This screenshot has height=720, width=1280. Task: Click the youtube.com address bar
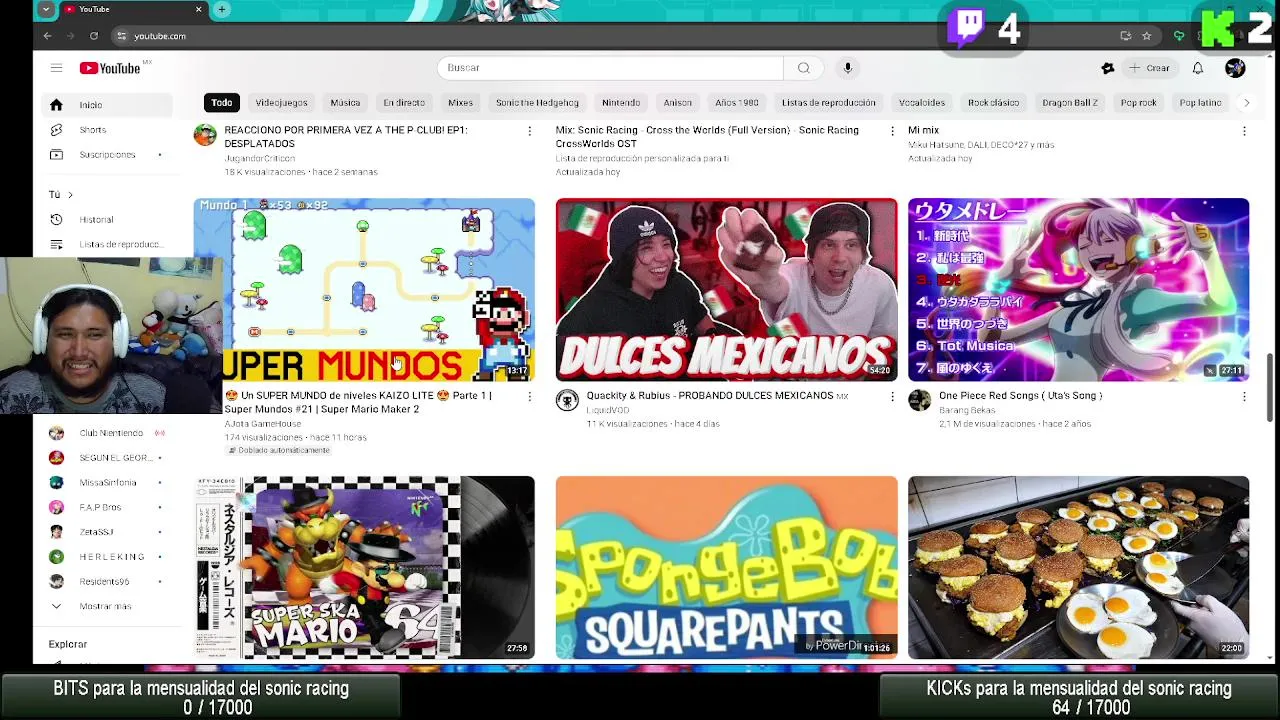click(x=610, y=36)
